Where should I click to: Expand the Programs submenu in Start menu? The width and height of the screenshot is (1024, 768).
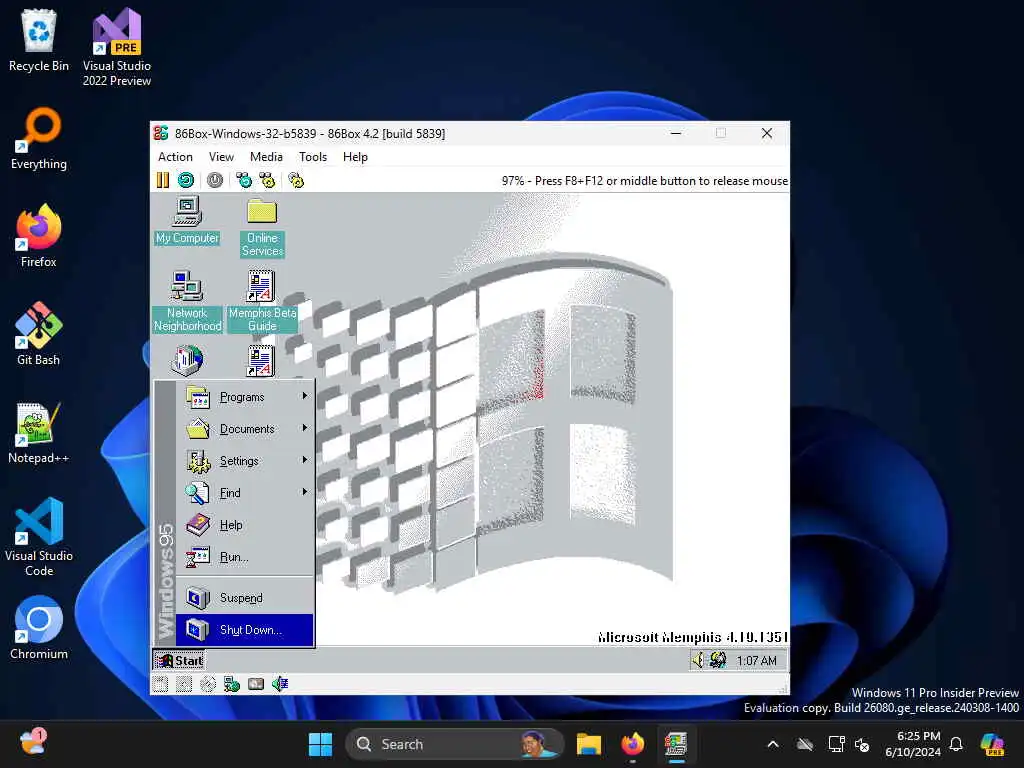point(245,397)
